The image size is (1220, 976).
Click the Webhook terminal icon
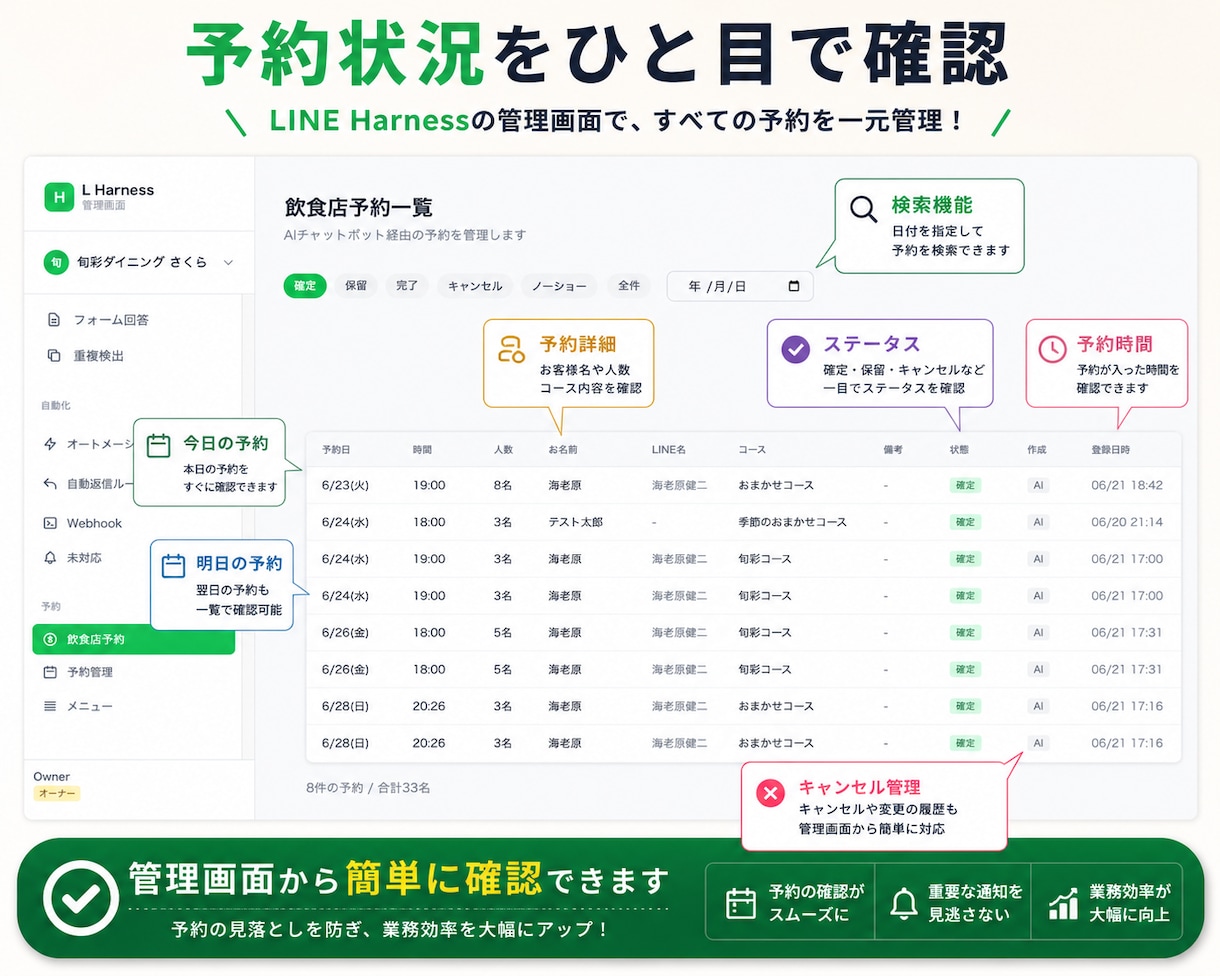click(50, 523)
